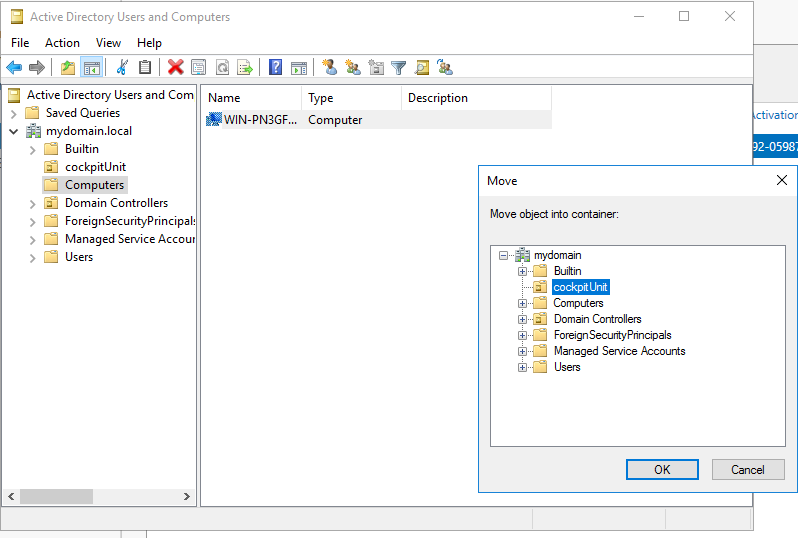Viewport: 798px width, 538px height.
Task: Delete the object using the red X icon
Action: coord(176,67)
